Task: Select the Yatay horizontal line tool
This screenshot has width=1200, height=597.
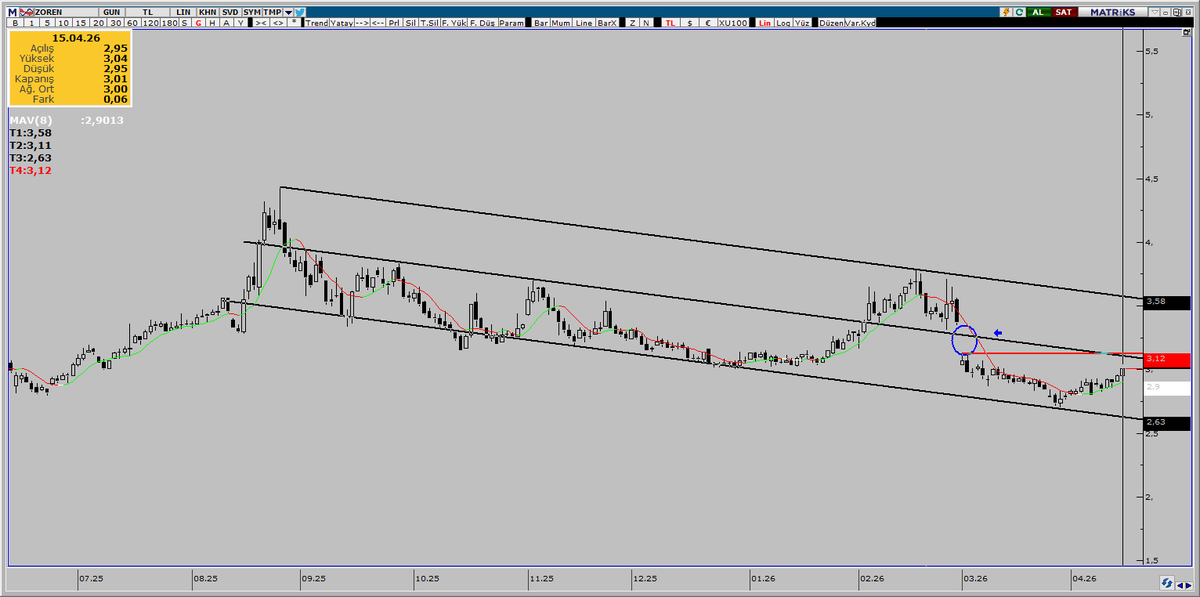Action: click(341, 23)
